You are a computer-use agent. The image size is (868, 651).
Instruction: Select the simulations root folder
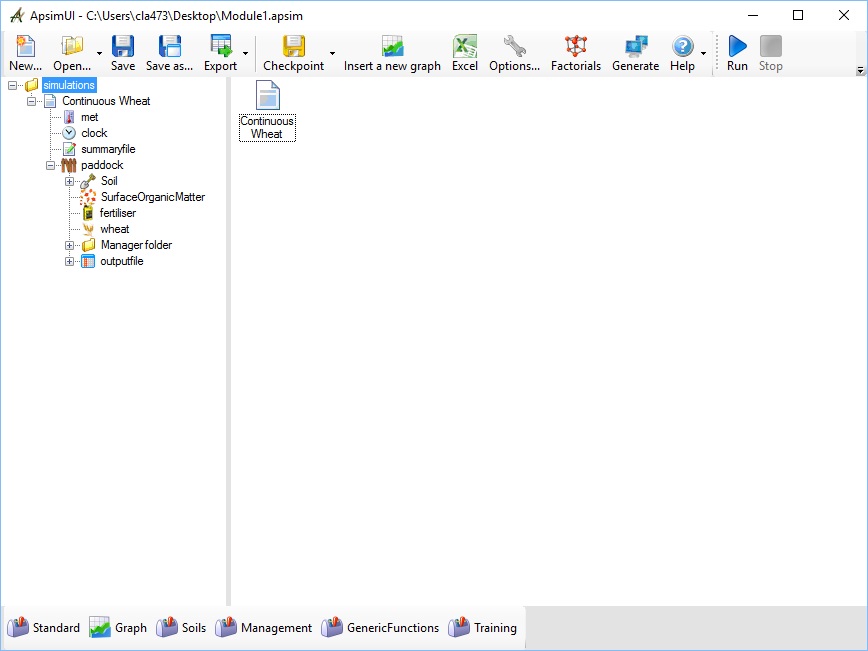69,85
